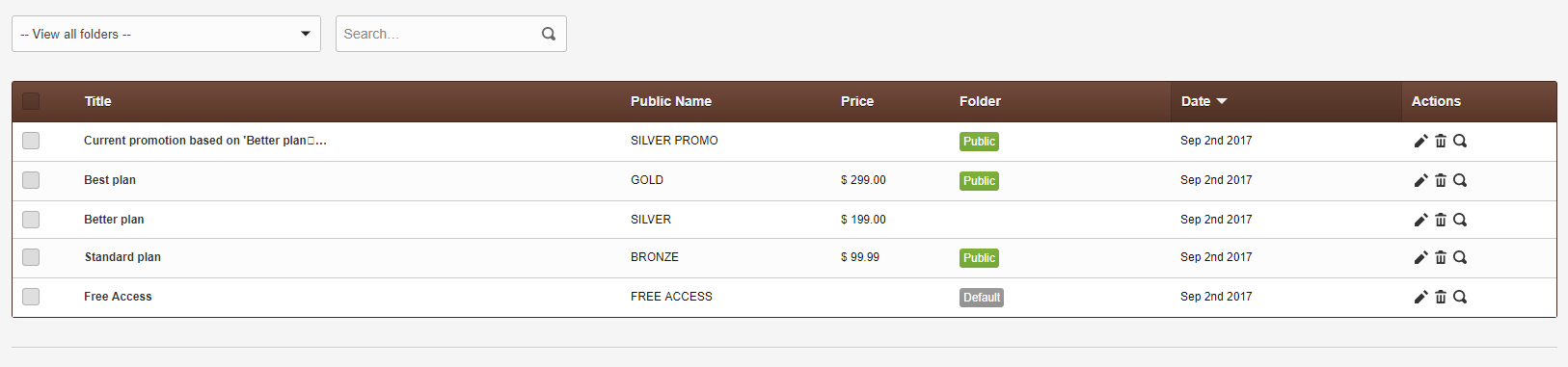
Task: Open the View all folders dropdown
Action: tap(166, 34)
